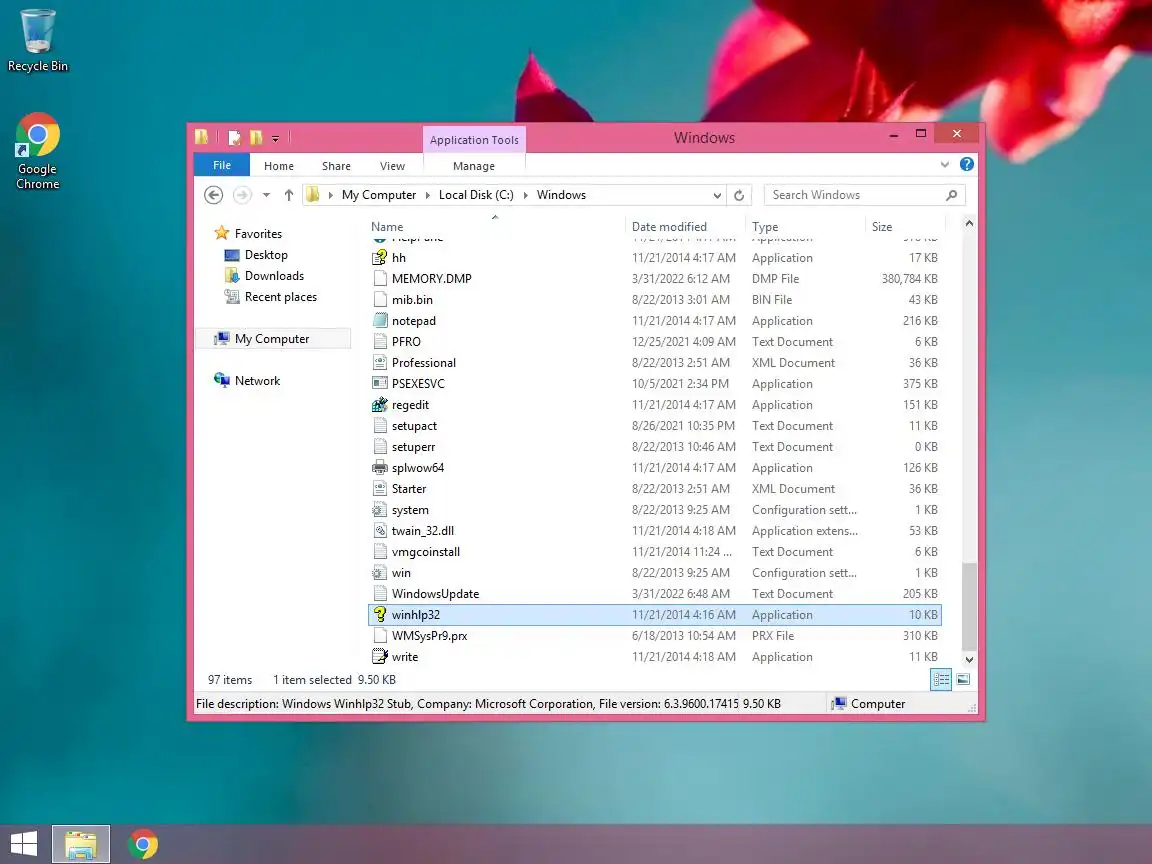Open the Share ribbon tab
Viewport: 1152px width, 864px height.
click(336, 166)
